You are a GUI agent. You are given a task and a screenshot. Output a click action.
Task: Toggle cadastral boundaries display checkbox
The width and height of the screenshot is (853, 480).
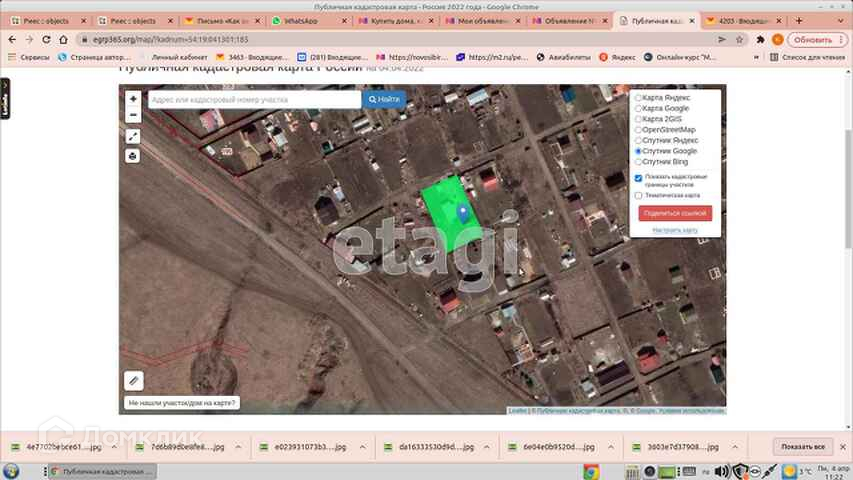point(640,178)
